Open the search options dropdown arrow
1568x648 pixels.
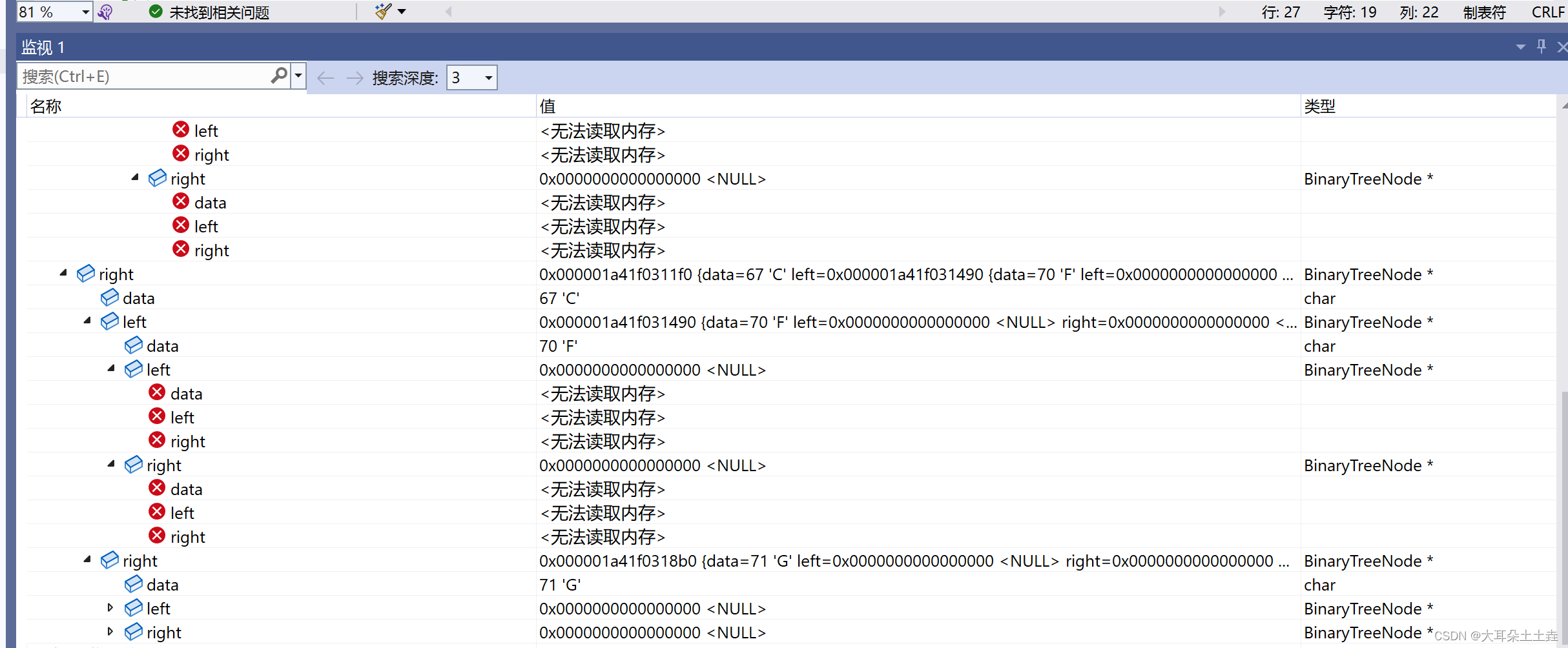click(x=298, y=76)
